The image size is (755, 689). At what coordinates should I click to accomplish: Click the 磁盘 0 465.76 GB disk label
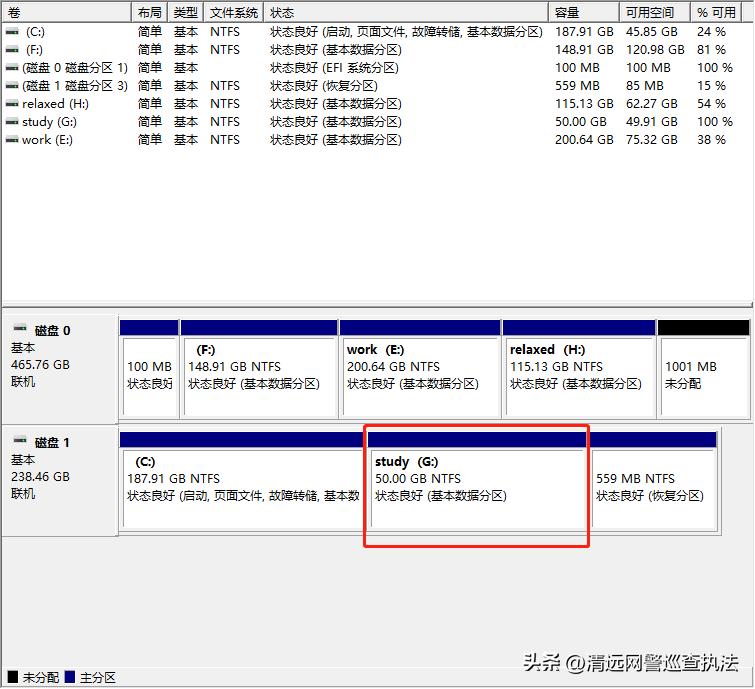coord(60,369)
